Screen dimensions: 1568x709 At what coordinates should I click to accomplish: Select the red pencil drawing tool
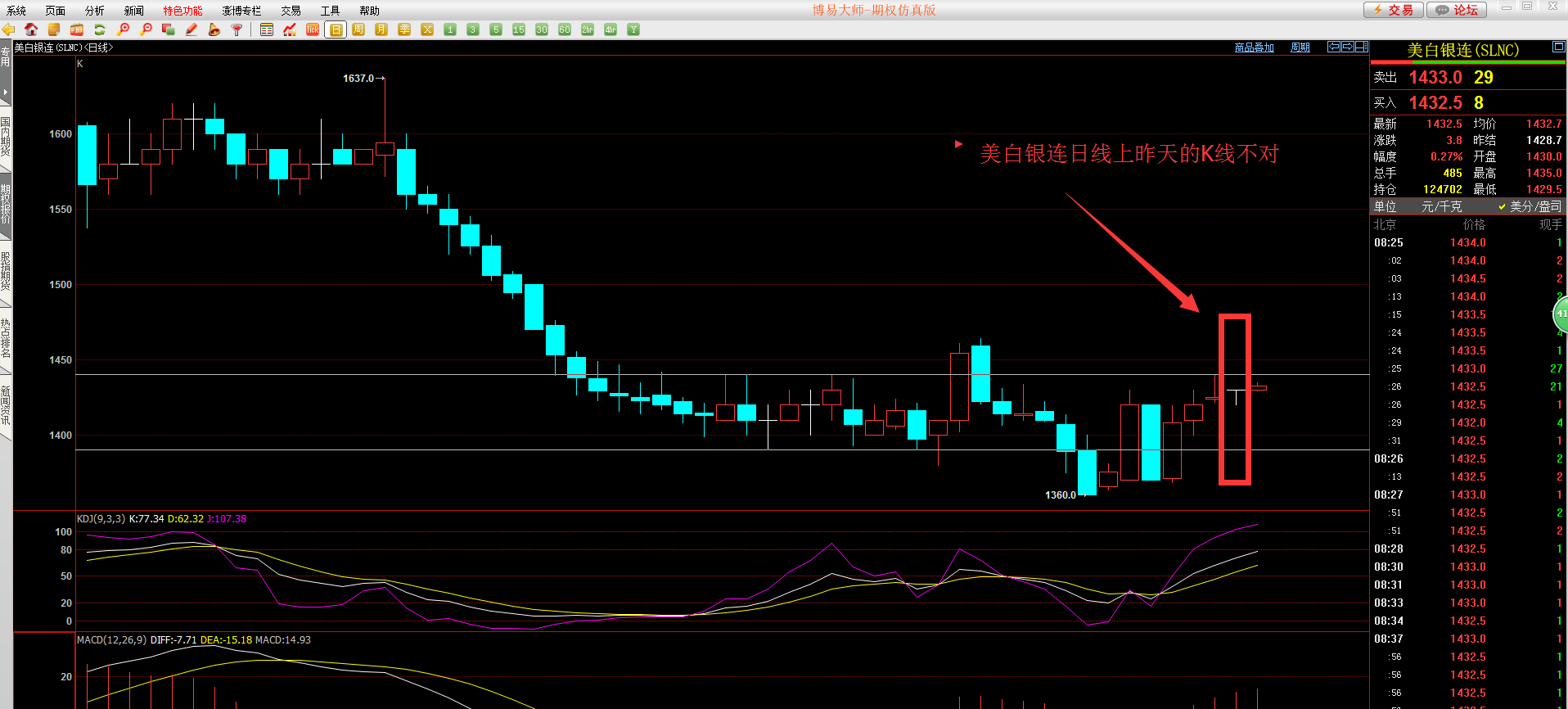point(191,29)
